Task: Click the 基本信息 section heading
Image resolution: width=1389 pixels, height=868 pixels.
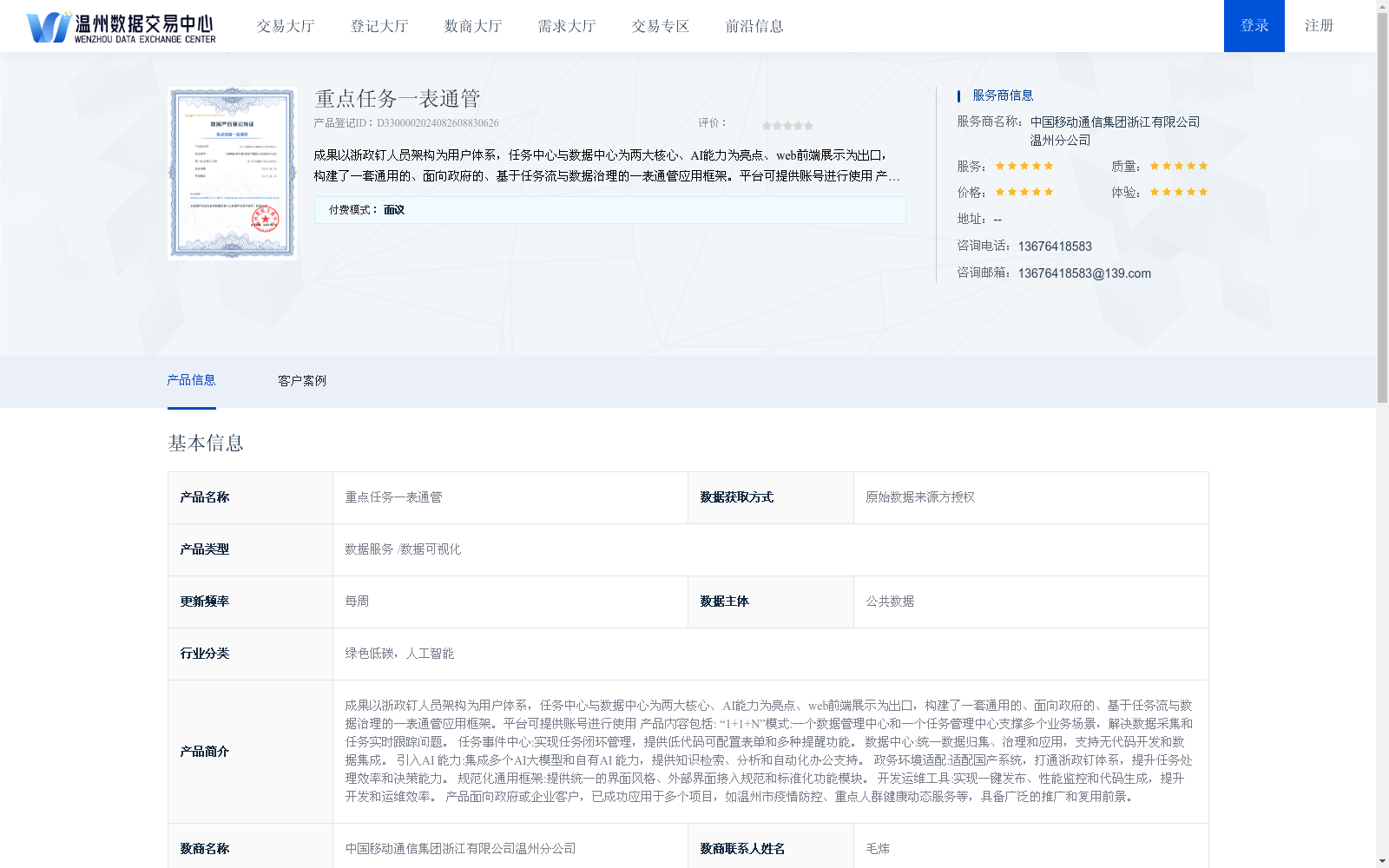Action: tap(206, 444)
